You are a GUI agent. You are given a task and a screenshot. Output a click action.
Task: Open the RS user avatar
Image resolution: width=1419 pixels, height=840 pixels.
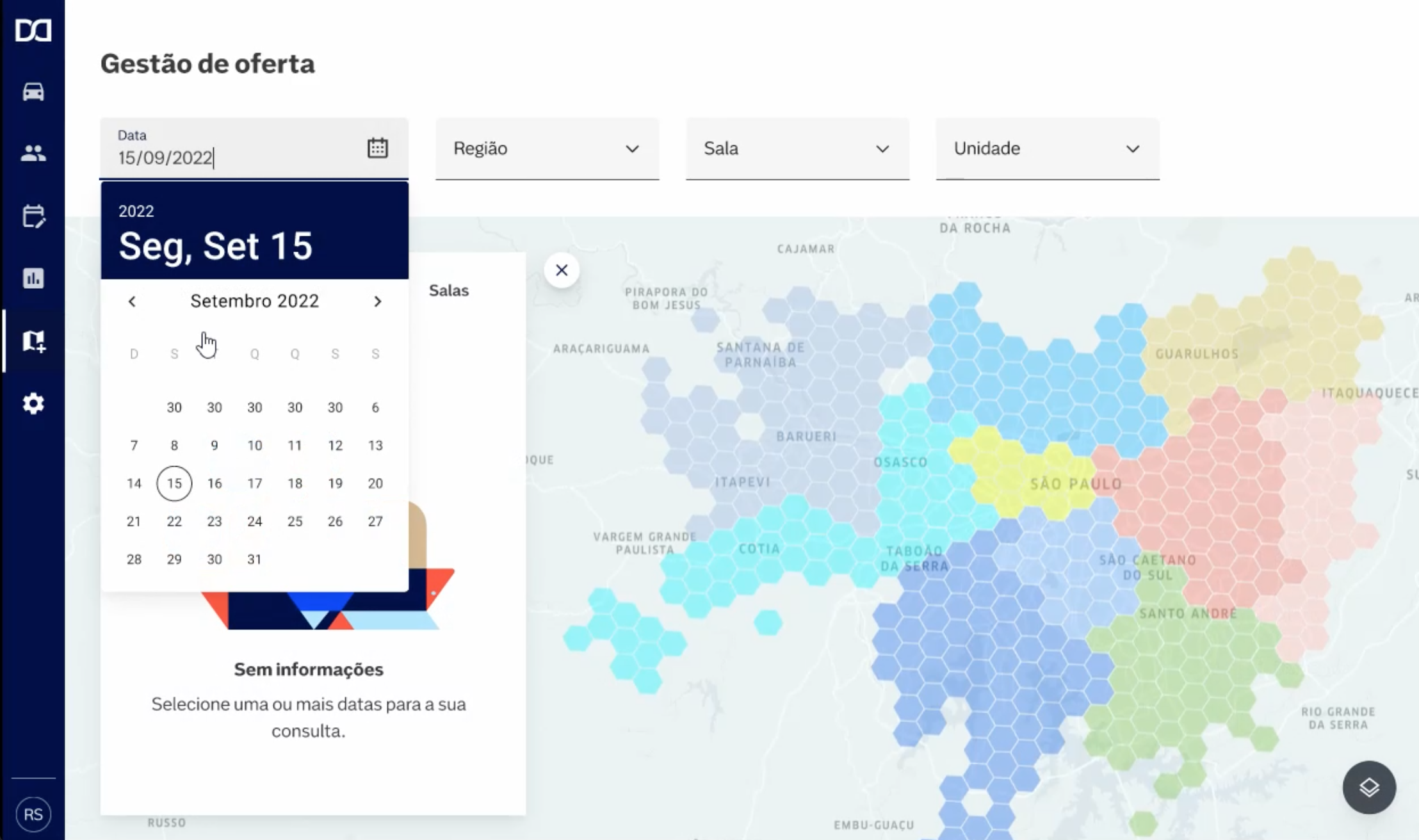pos(33,814)
